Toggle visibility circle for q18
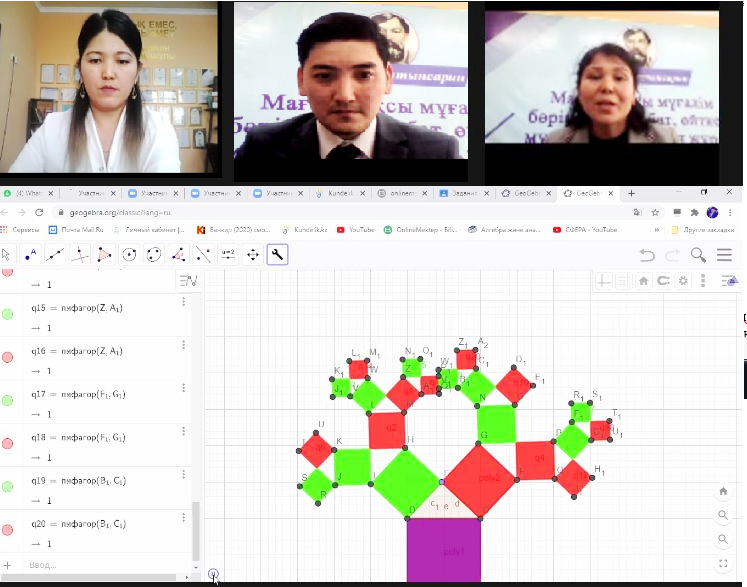This screenshot has height=587, width=747. tap(8, 443)
